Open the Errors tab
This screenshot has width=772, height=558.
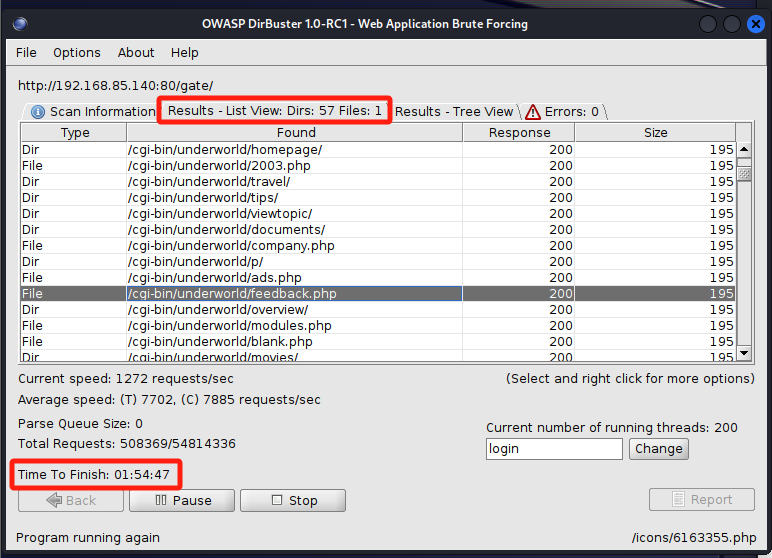pyautogui.click(x=563, y=112)
